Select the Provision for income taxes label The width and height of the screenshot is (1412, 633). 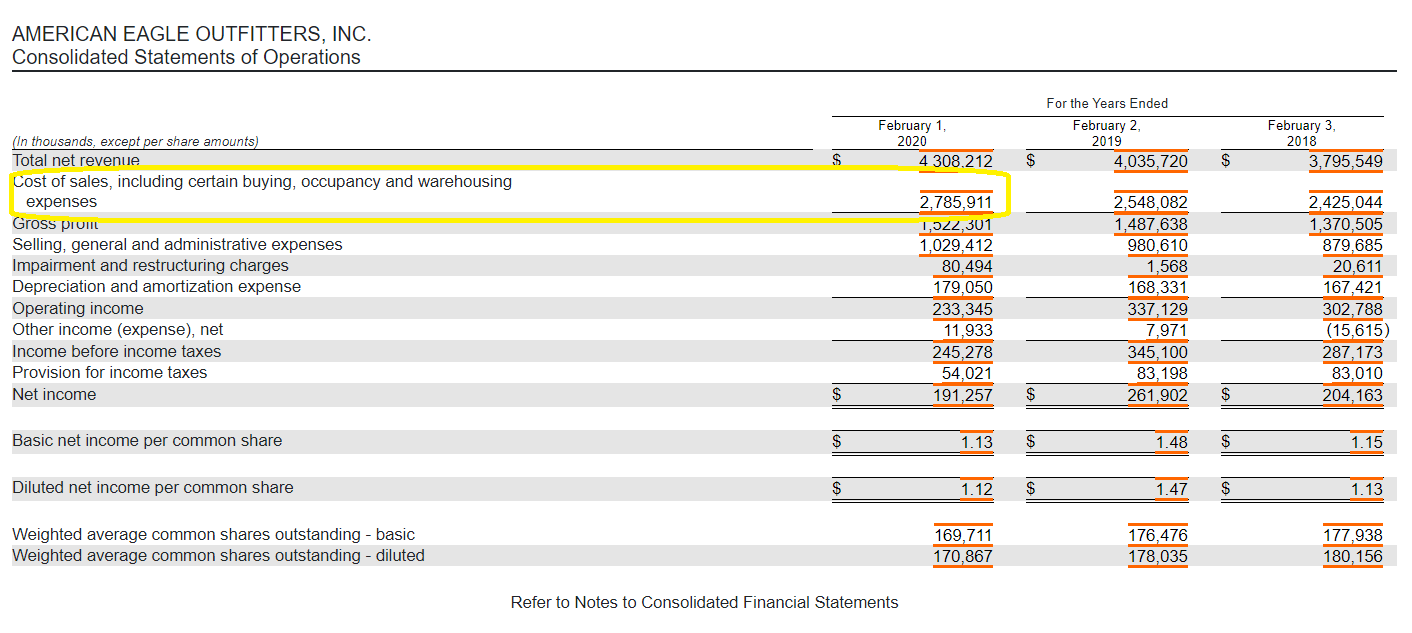(110, 373)
